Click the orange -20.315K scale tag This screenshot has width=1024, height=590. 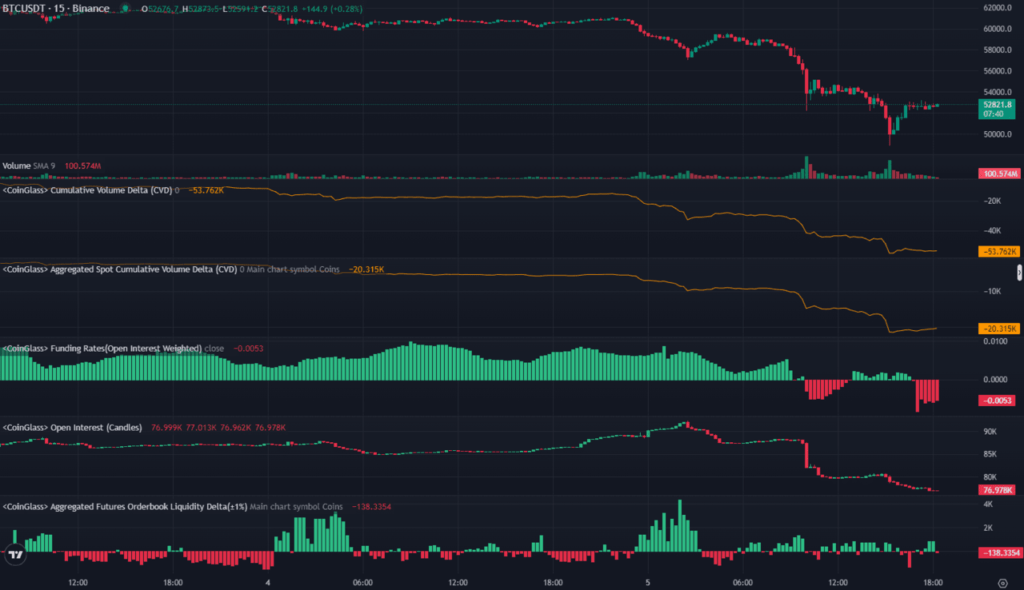pos(999,329)
